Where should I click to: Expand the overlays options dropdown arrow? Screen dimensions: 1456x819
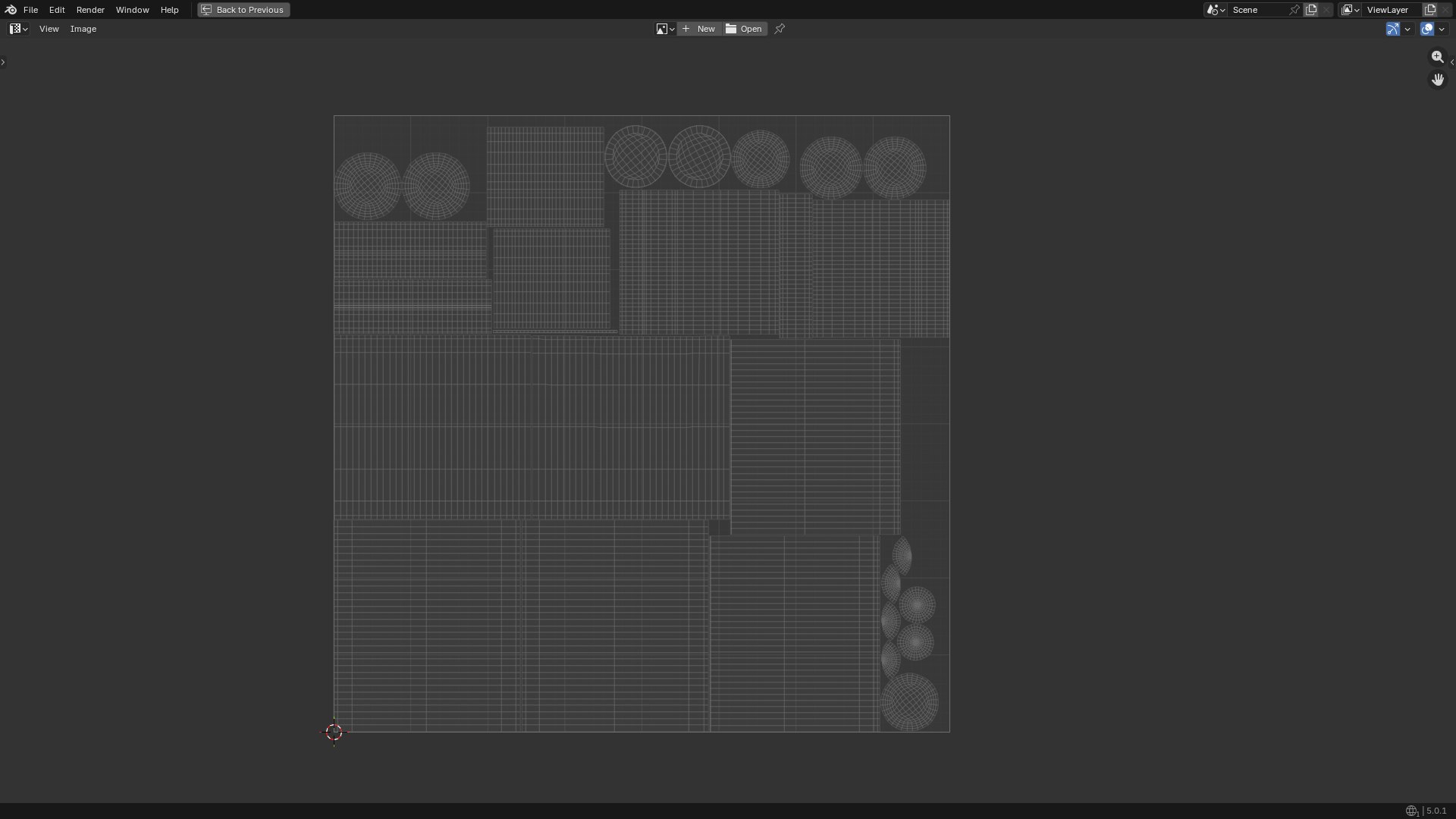(1442, 29)
